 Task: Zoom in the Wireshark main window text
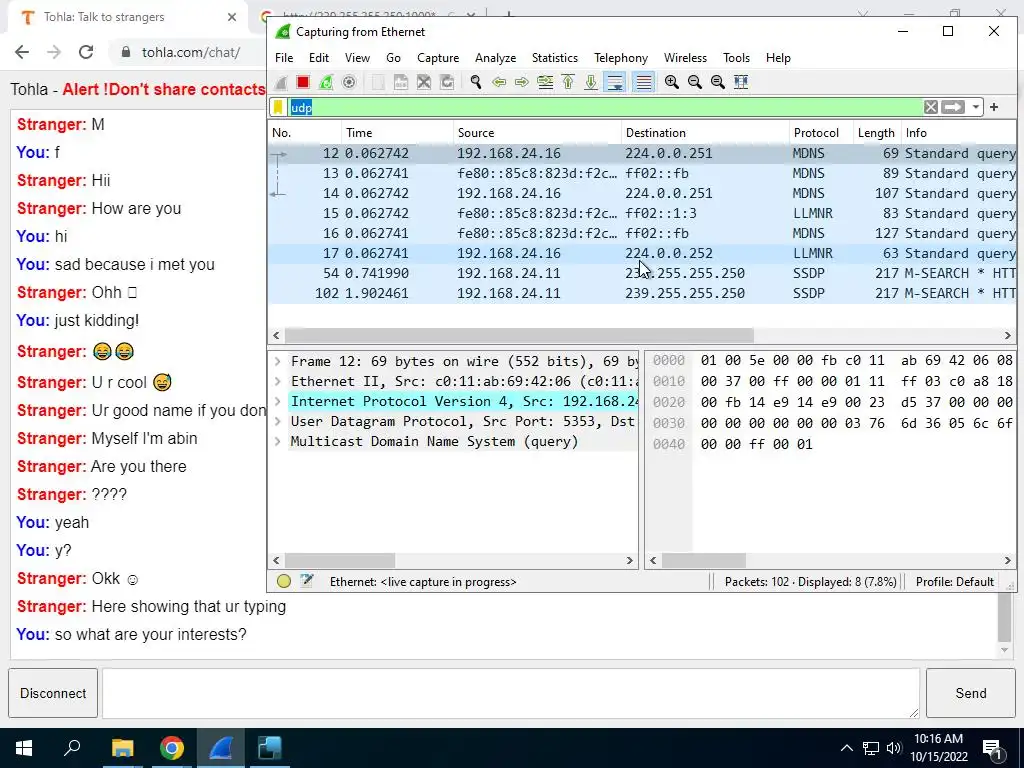pos(671,82)
